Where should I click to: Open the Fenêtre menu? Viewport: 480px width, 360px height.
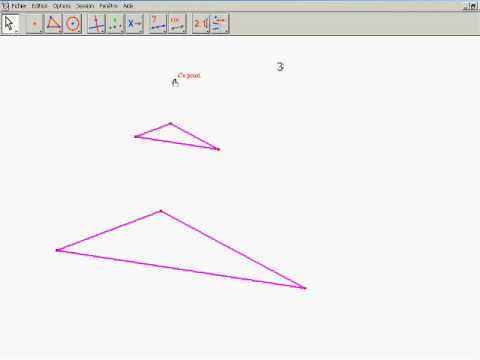tap(108, 6)
